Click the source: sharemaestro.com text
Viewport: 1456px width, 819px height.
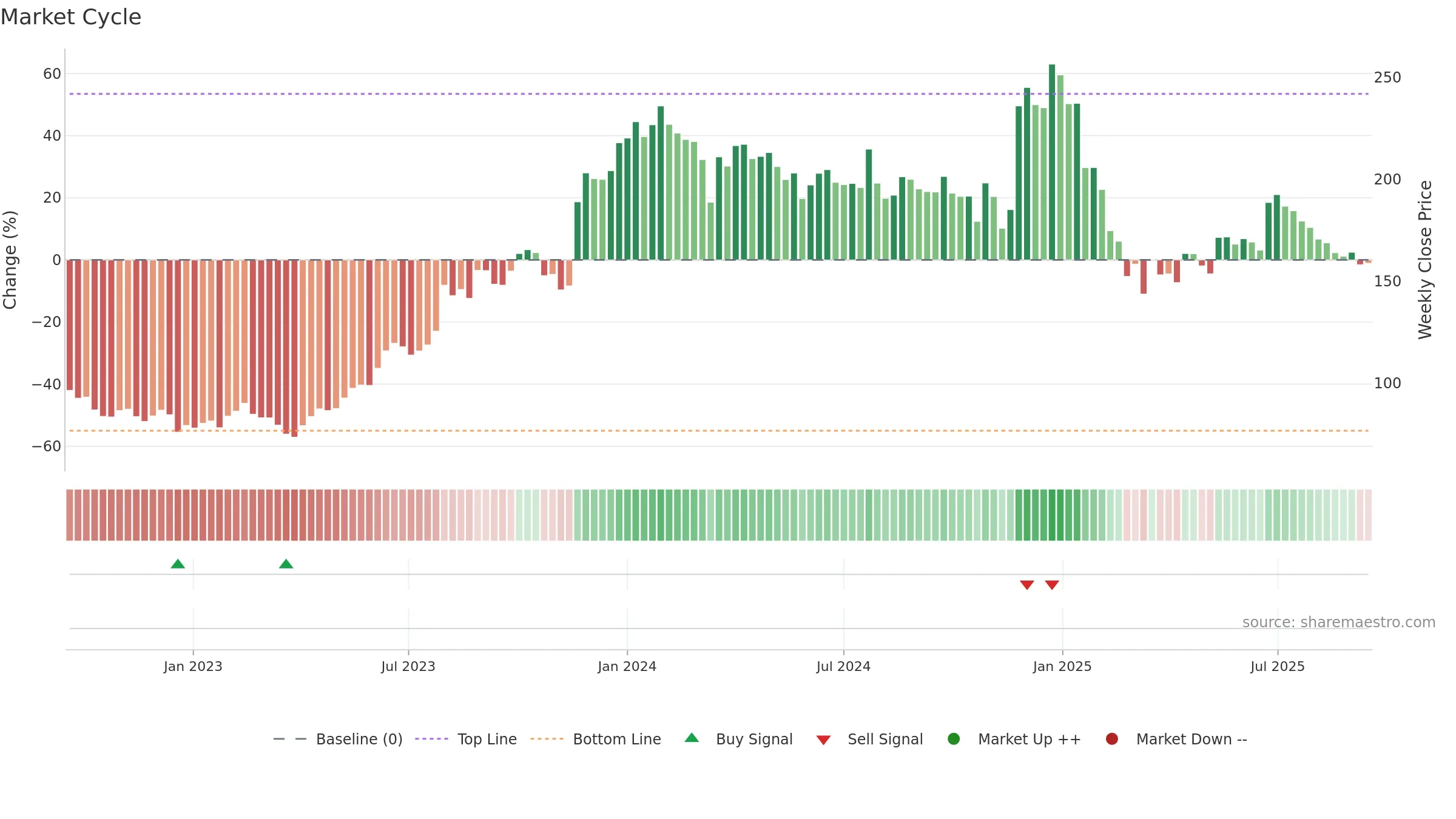(x=1339, y=622)
